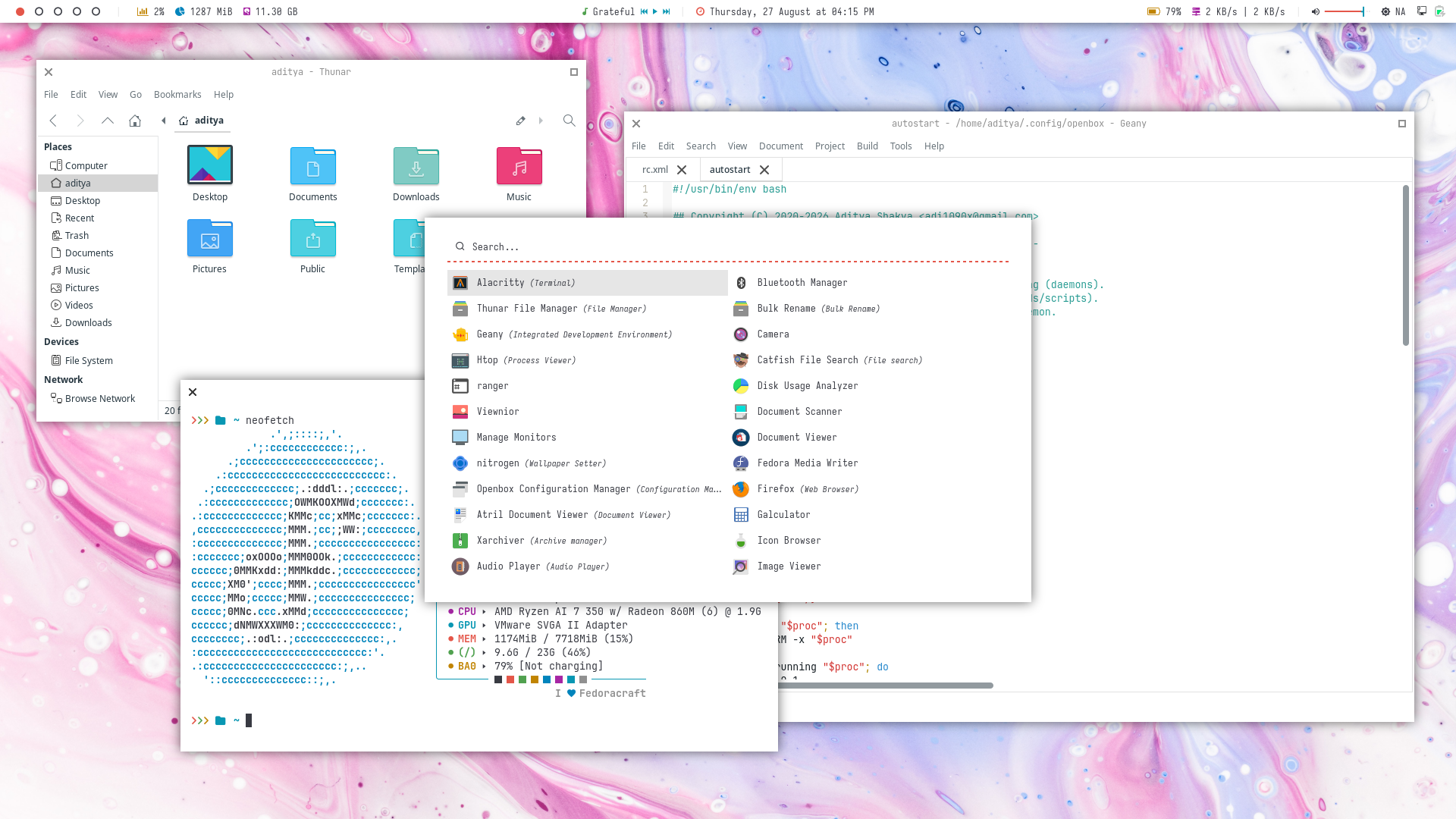
Task: Open the Desktop folder icon in Thunar
Action: (x=210, y=165)
